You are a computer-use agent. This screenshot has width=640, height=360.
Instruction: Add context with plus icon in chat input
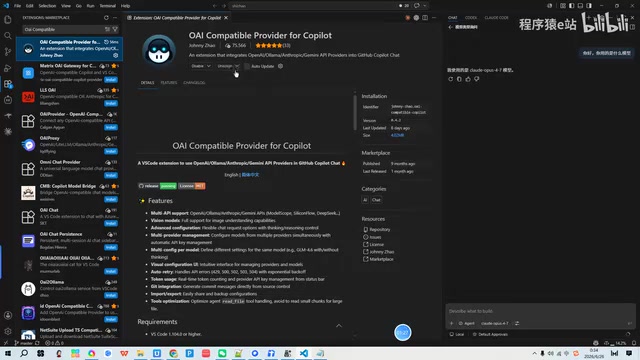(451, 323)
